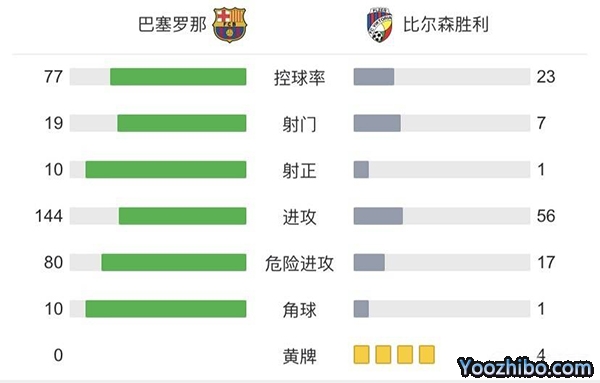Click the gray 射门 shots bar showing 7
Screen dimensions: 600x383
[377, 123]
